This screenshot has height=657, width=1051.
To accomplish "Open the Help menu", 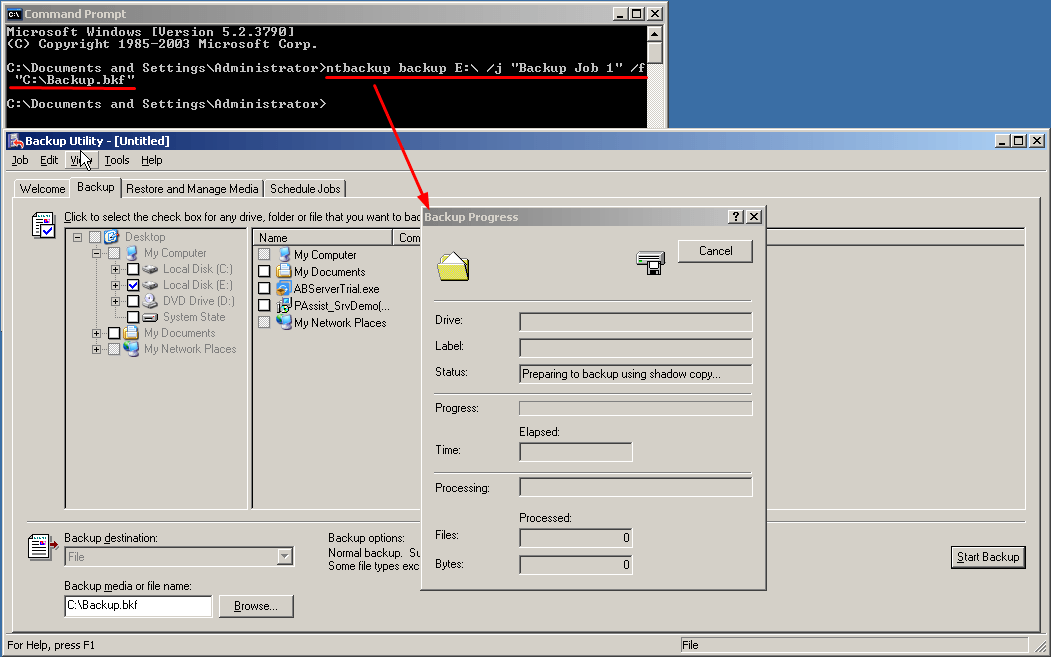I will point(152,160).
